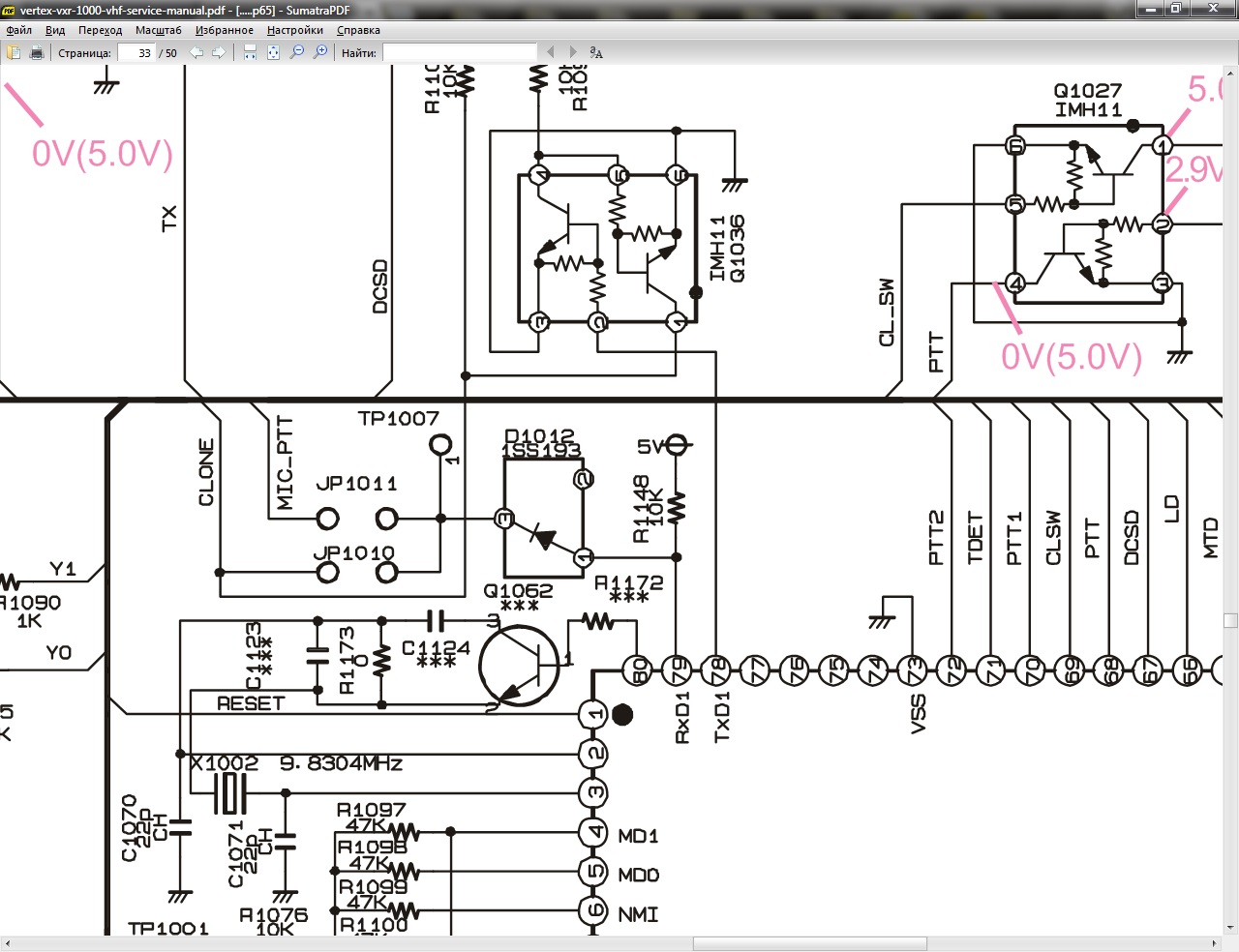Viewport: 1239px width, 952px height.
Task: Click the Open file toolbar icon
Action: pyautogui.click(x=15, y=52)
